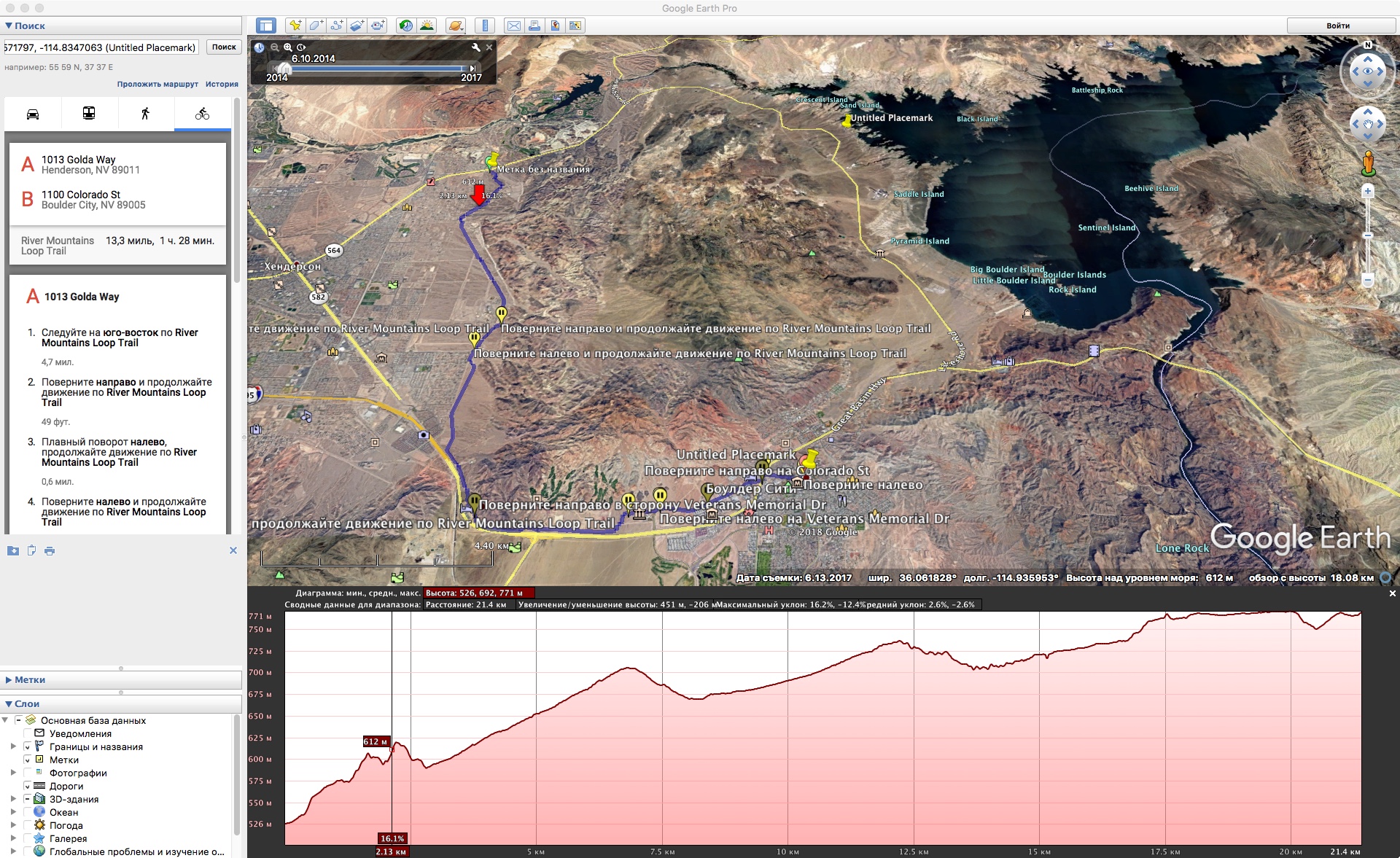This screenshot has height=858, width=1400.
Task: Expand the Фотографии tree node
Action: (x=13, y=773)
